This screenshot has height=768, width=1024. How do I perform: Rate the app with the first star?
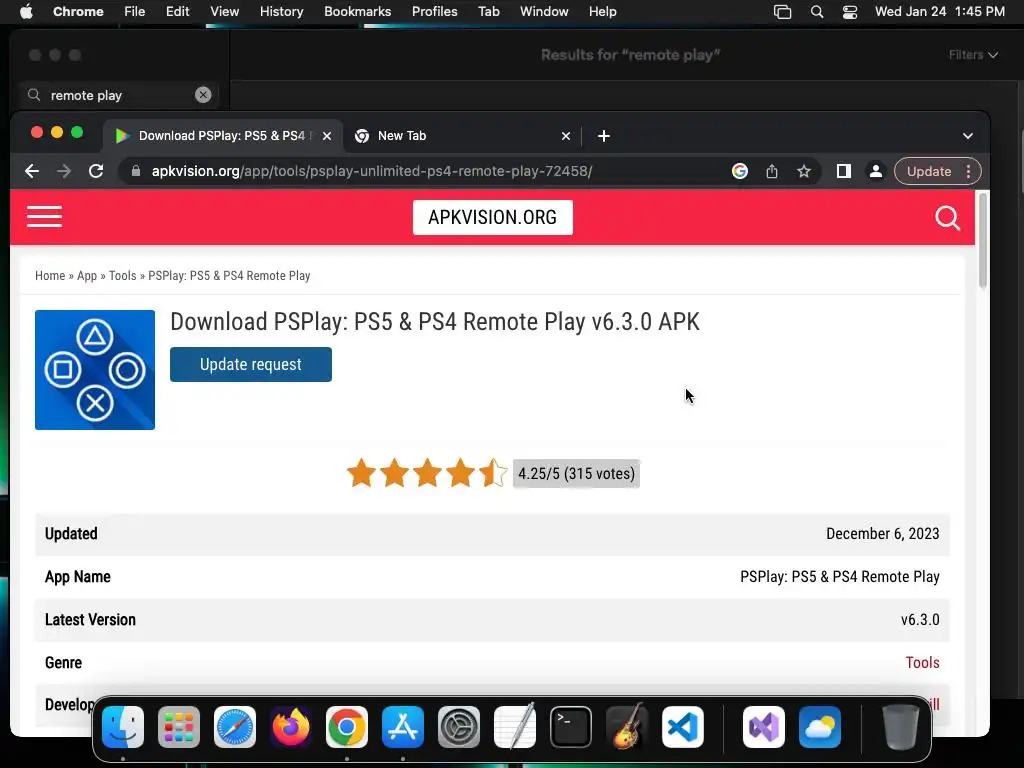pyautogui.click(x=361, y=473)
